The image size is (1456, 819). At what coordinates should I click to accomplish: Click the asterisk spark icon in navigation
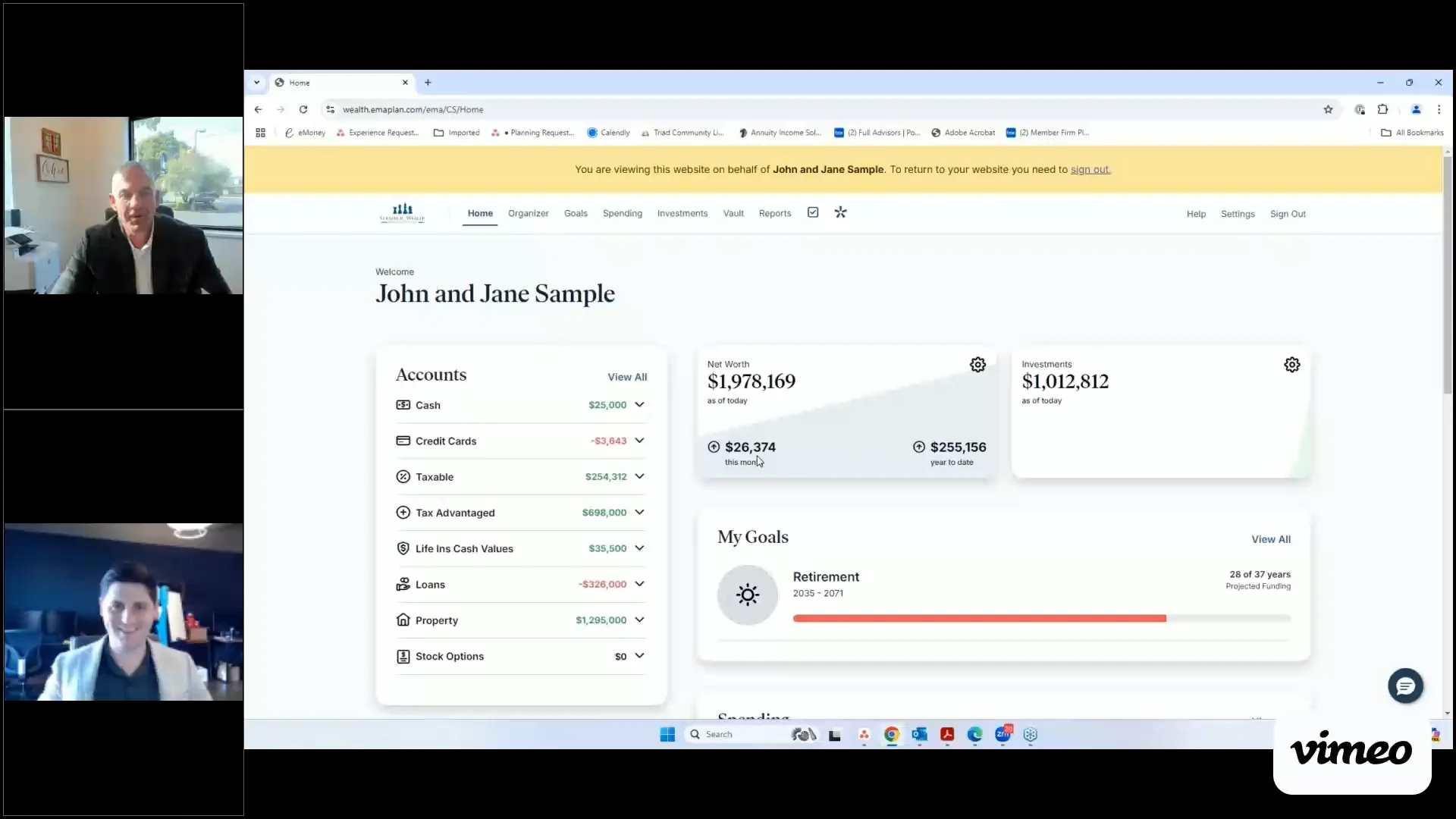[840, 212]
